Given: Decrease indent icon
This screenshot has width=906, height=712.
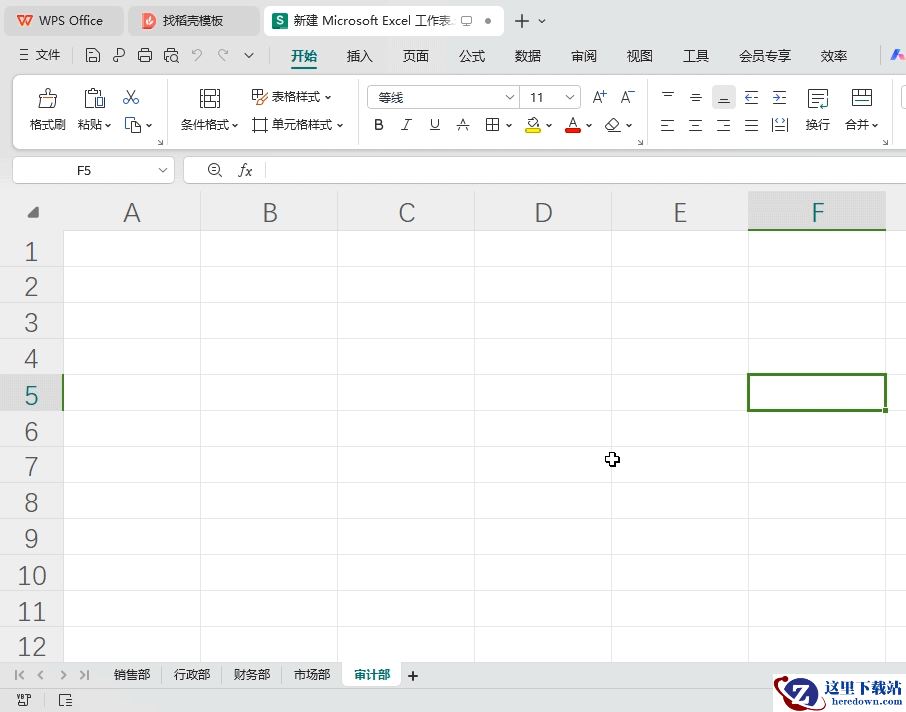Looking at the screenshot, I should [751, 97].
